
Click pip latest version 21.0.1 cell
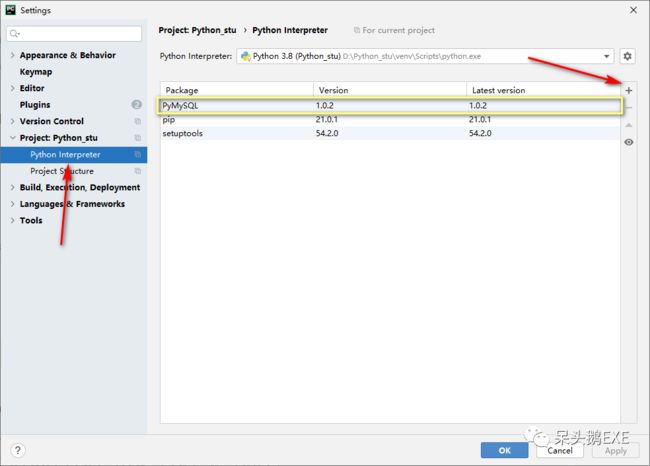tap(480, 119)
